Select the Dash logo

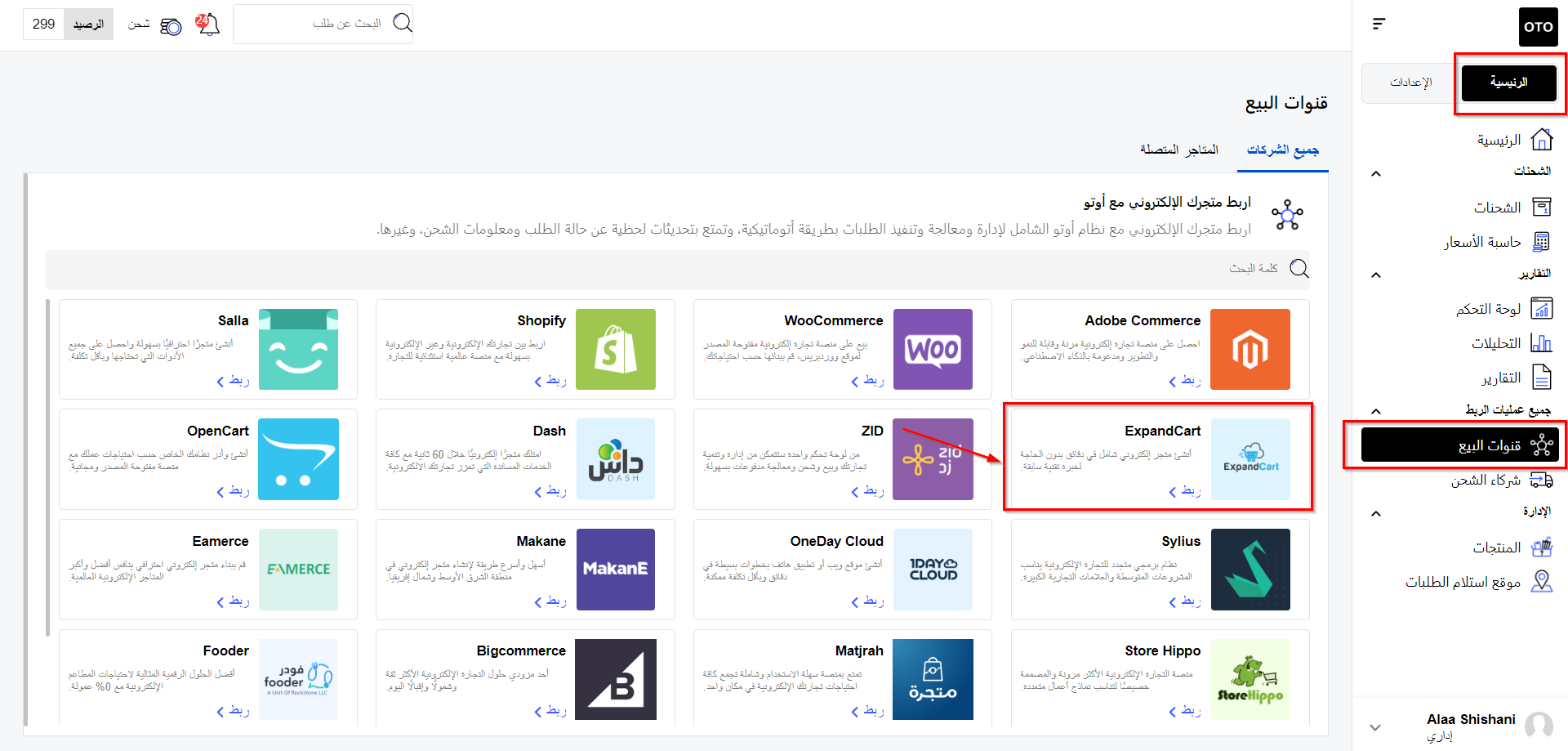616,459
